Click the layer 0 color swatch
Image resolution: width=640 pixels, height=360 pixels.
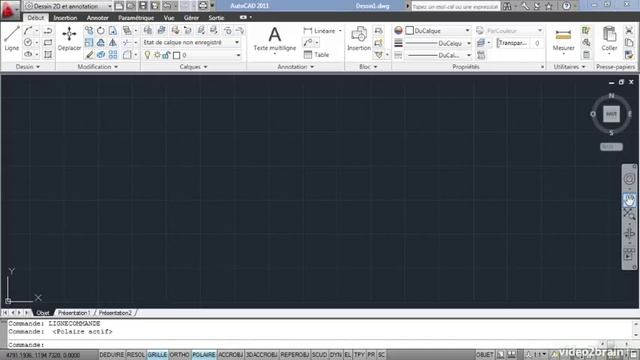pyautogui.click(x=176, y=55)
